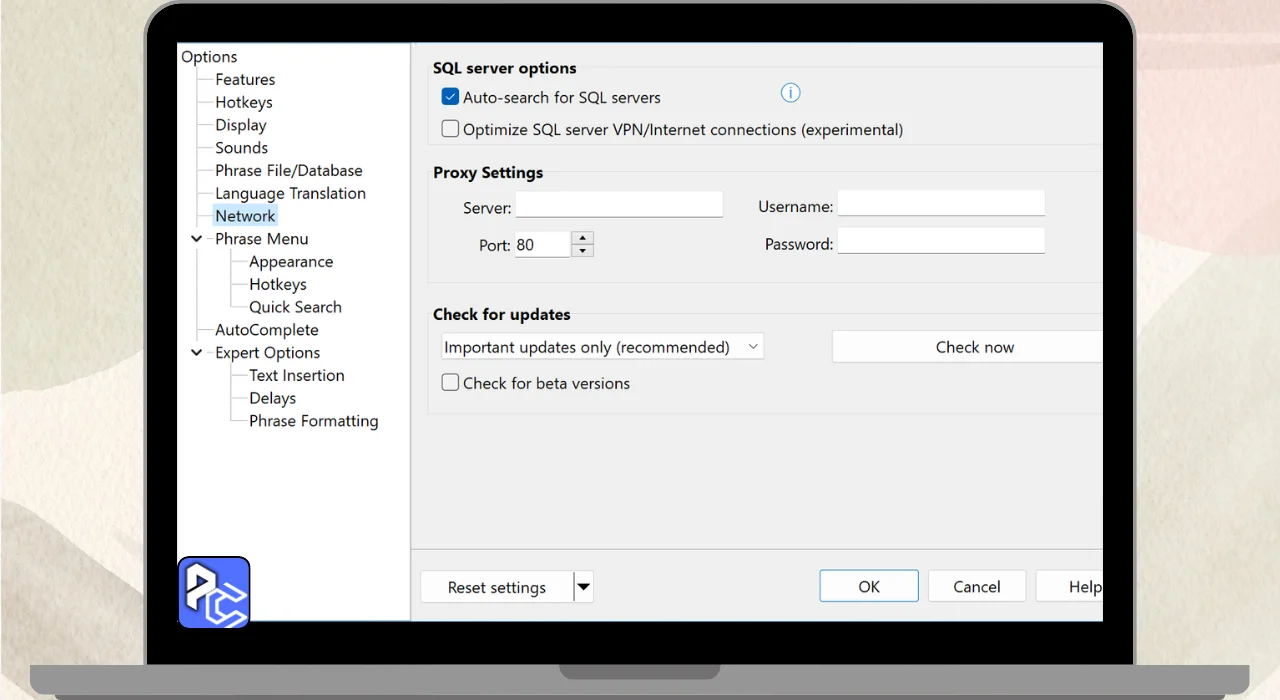
Task: Click the blue PC logo icon
Action: (x=214, y=592)
